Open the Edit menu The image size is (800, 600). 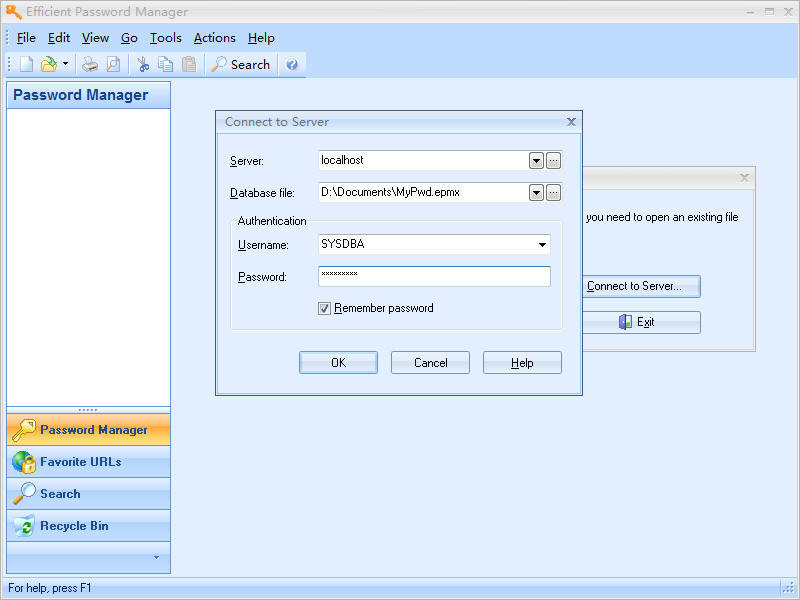[59, 38]
